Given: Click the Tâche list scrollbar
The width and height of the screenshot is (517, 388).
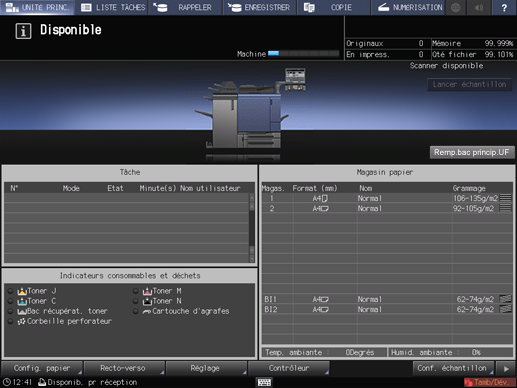Looking at the screenshot, I should coord(252,228).
